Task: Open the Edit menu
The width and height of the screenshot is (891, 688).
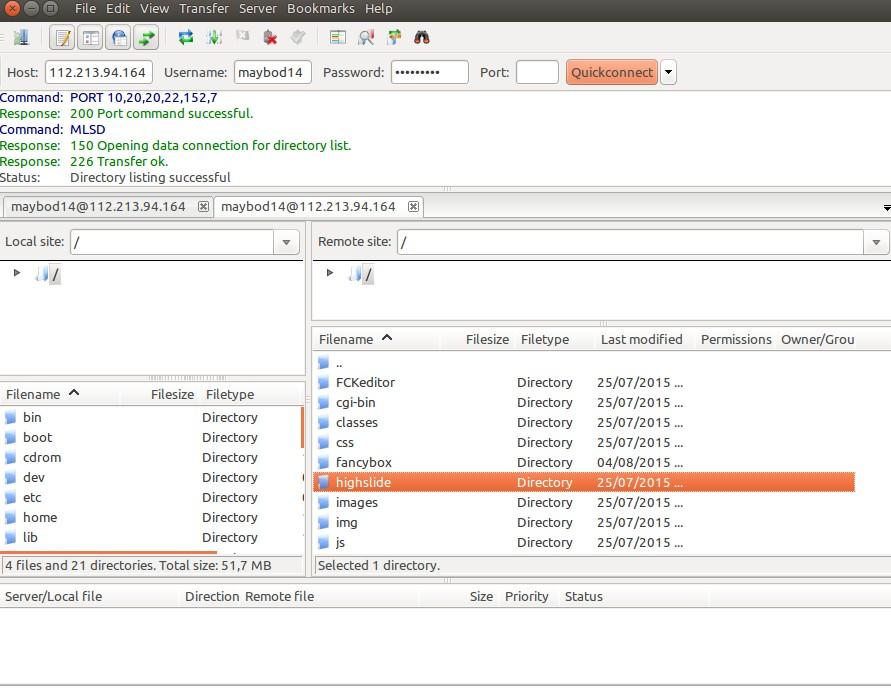Action: click(118, 9)
